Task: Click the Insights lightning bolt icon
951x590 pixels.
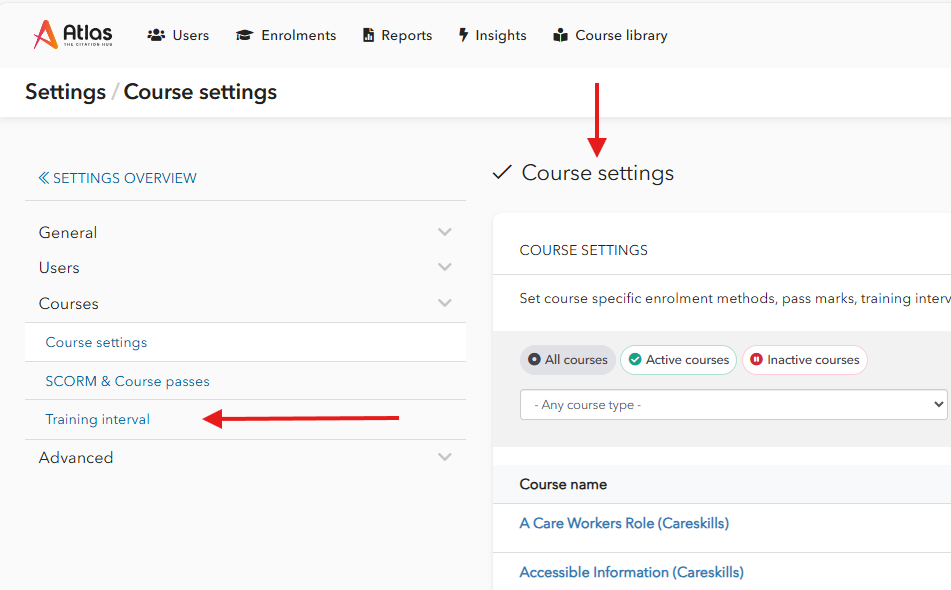Action: (x=464, y=35)
